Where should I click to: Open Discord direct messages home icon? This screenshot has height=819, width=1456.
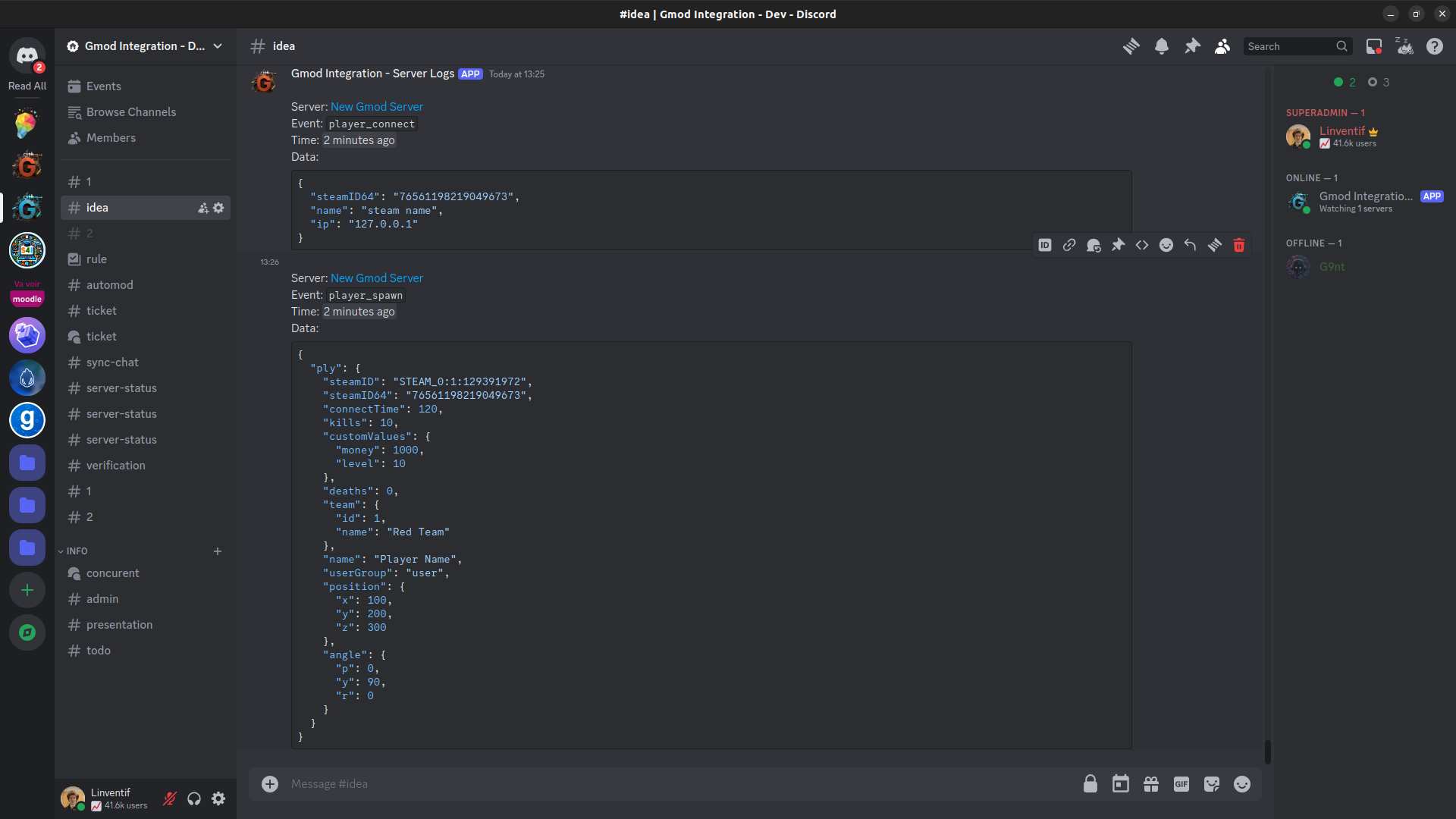pos(27,55)
